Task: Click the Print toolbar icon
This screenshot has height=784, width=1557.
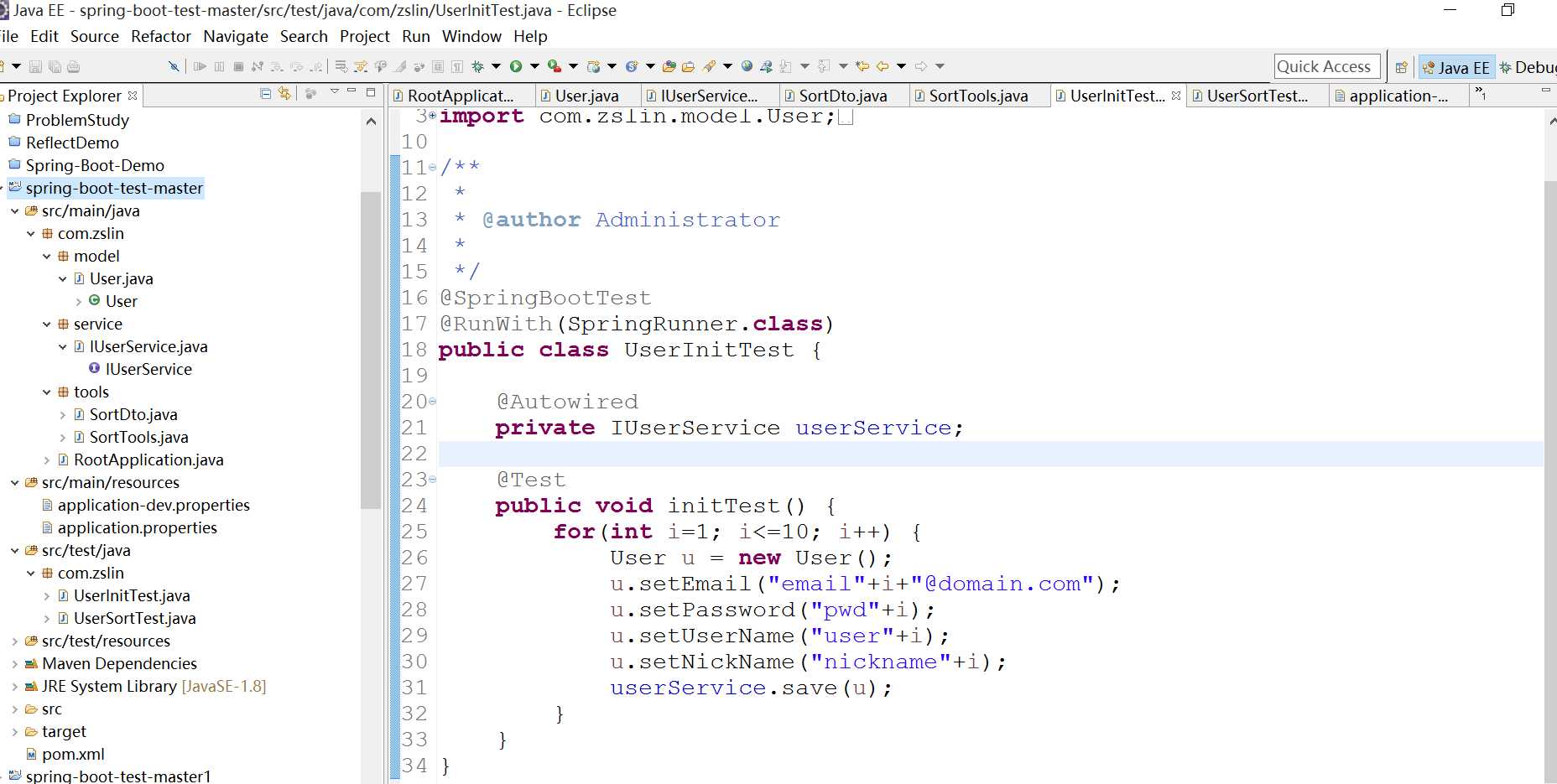Action: pyautogui.click(x=74, y=66)
